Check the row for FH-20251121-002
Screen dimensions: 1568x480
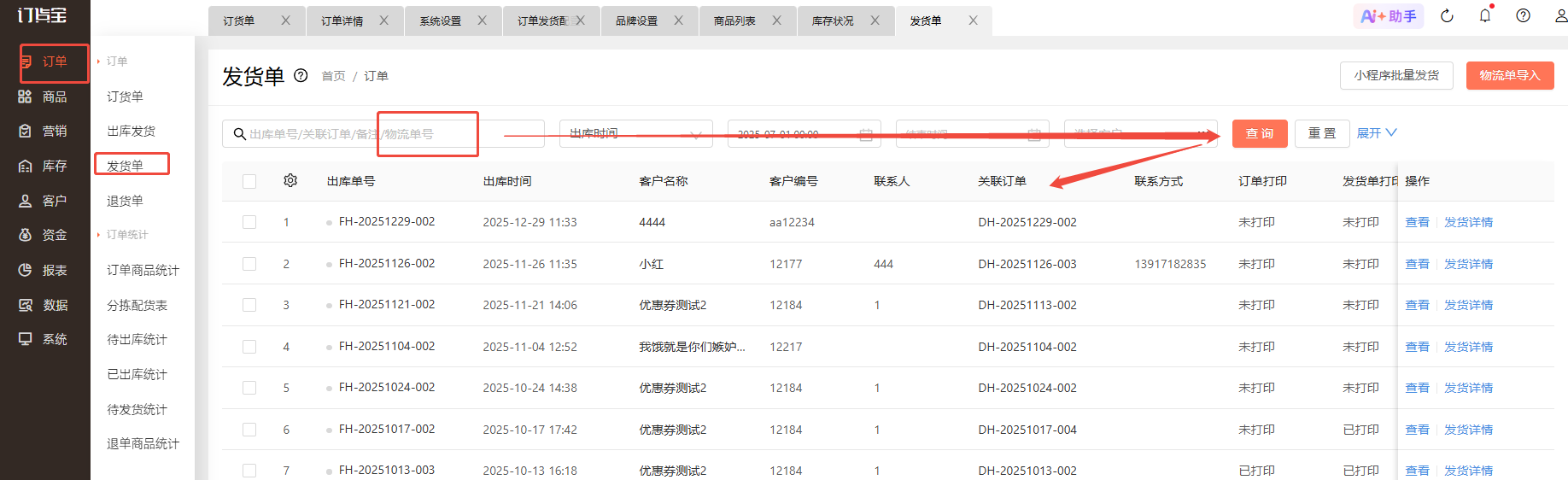pyautogui.click(x=249, y=305)
